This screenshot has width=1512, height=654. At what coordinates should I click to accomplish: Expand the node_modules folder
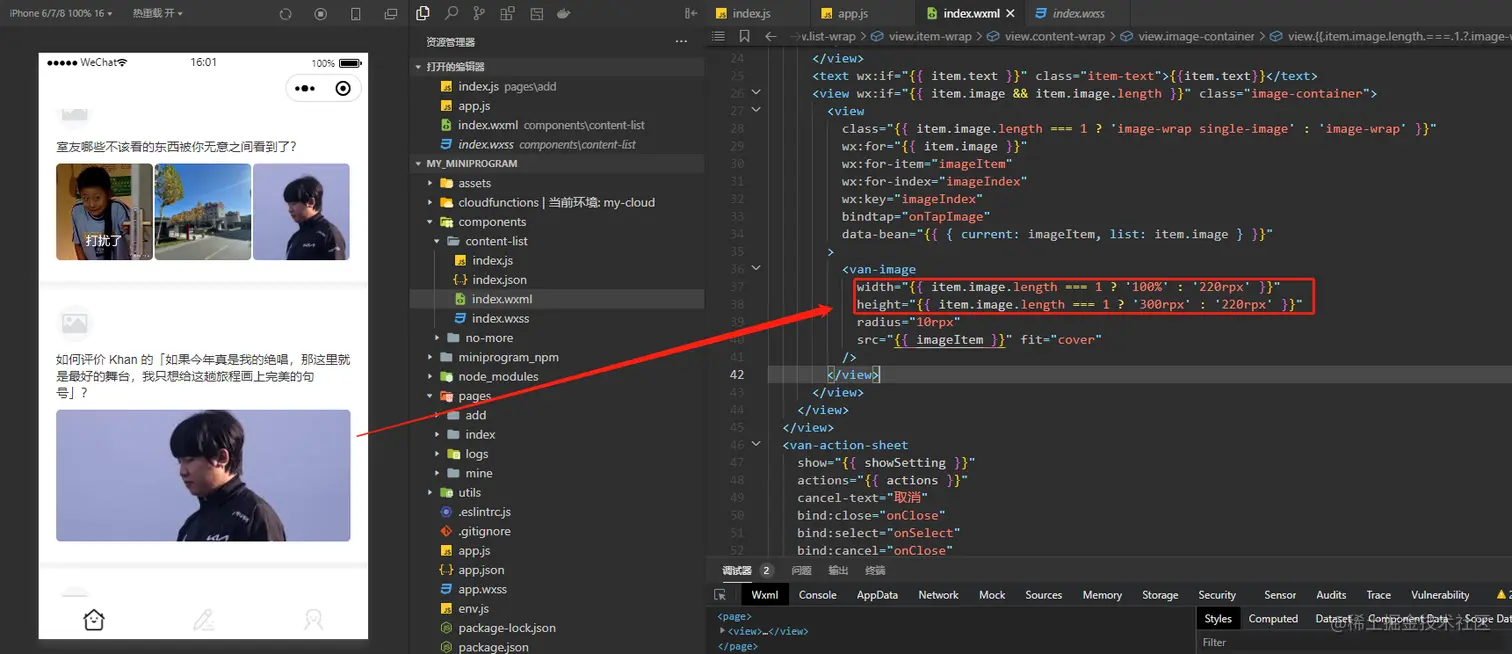point(431,376)
